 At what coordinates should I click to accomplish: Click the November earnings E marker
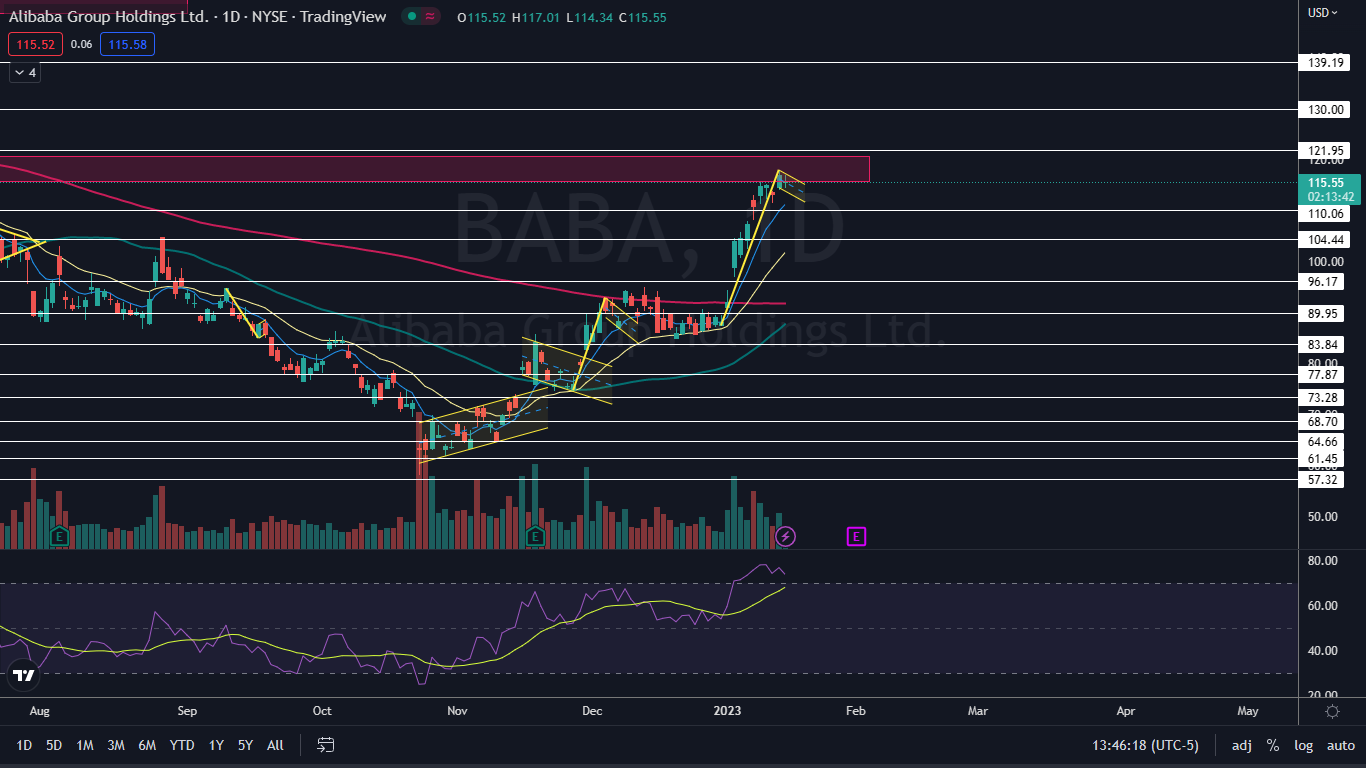click(535, 537)
